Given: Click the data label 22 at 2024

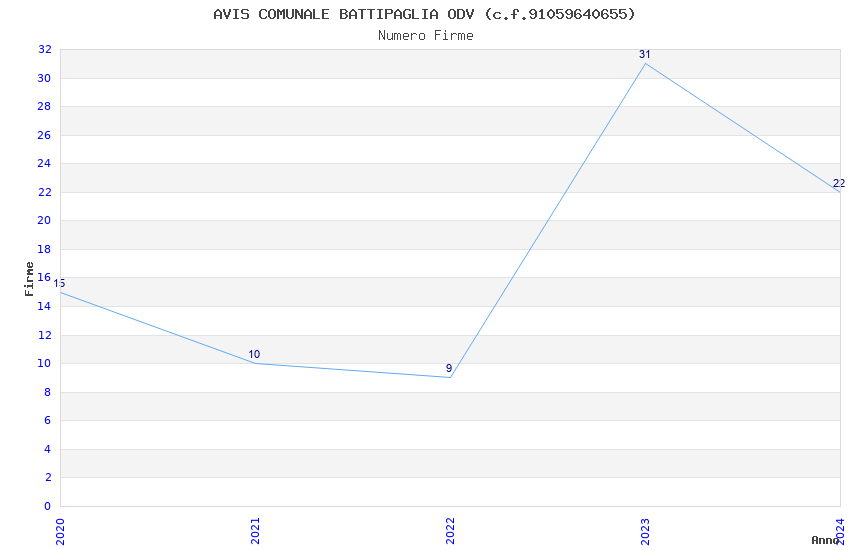Looking at the screenshot, I should [x=839, y=183].
